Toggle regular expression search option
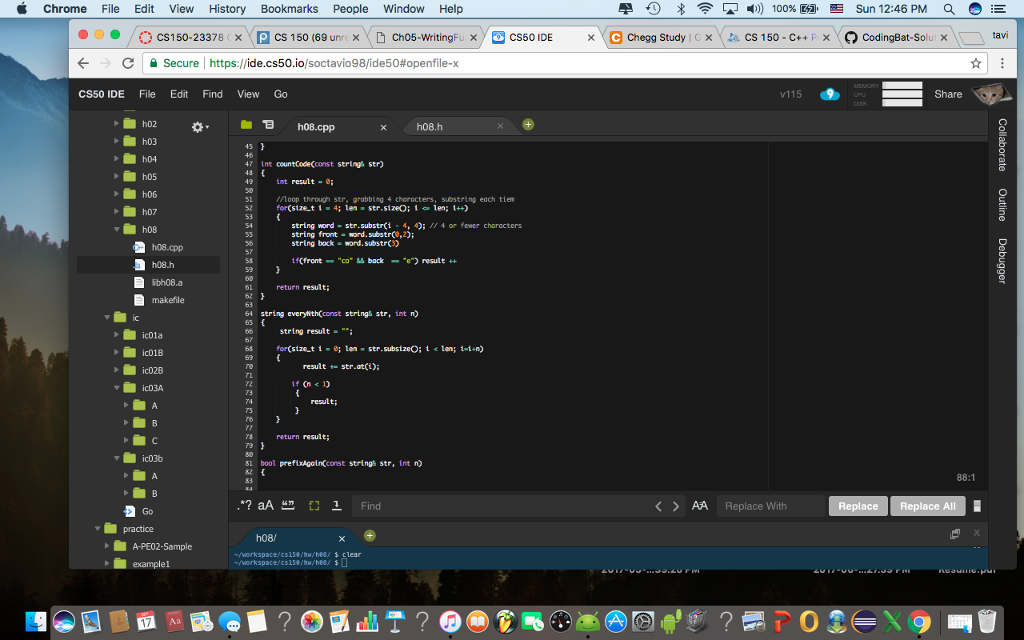Image resolution: width=1024 pixels, height=640 pixels. click(244, 505)
